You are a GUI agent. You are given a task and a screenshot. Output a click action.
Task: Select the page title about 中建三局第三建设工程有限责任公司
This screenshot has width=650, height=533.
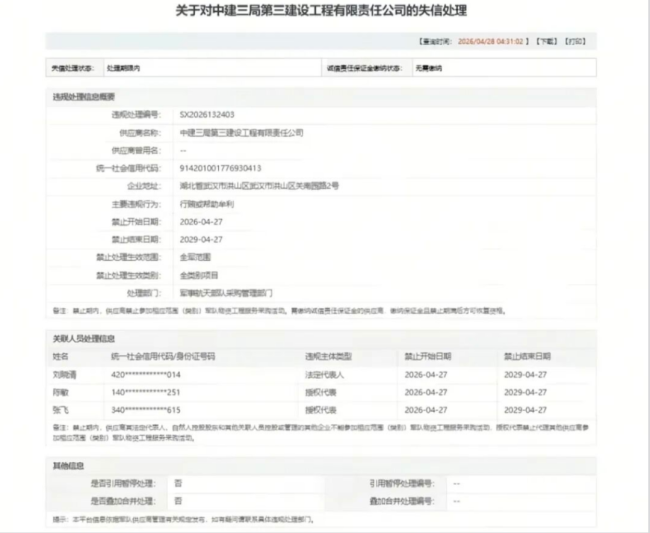pyautogui.click(x=321, y=10)
